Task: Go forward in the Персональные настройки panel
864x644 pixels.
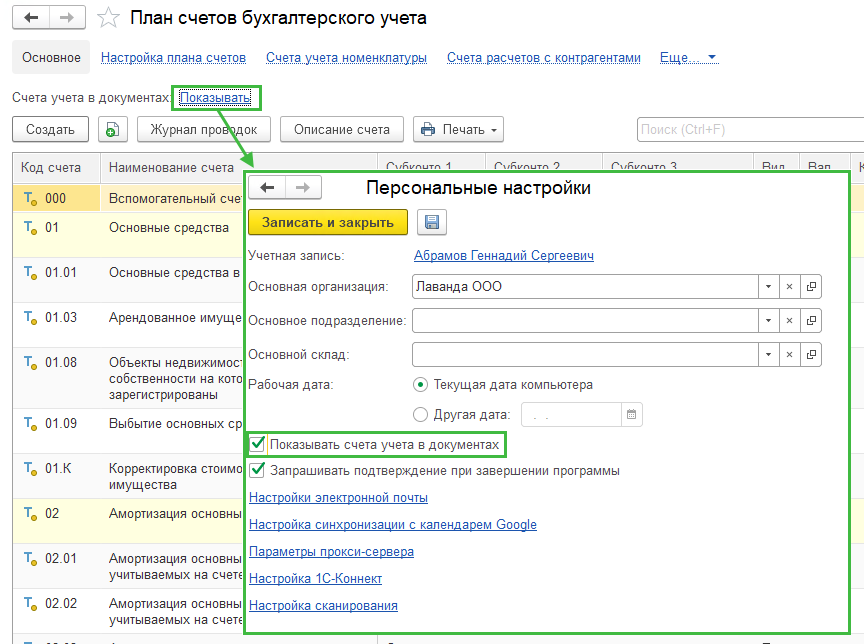Action: tap(303, 188)
